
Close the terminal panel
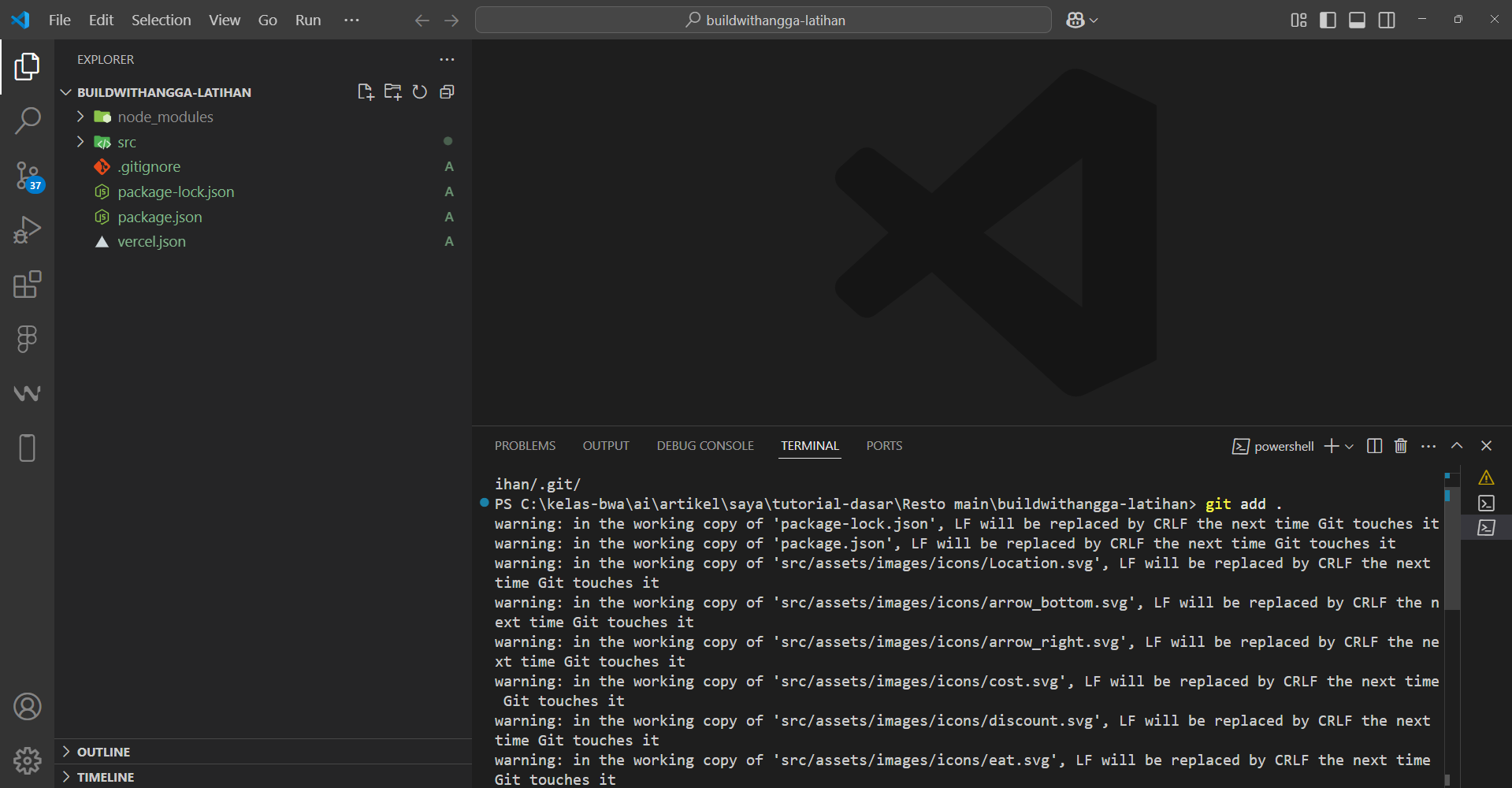(x=1487, y=446)
